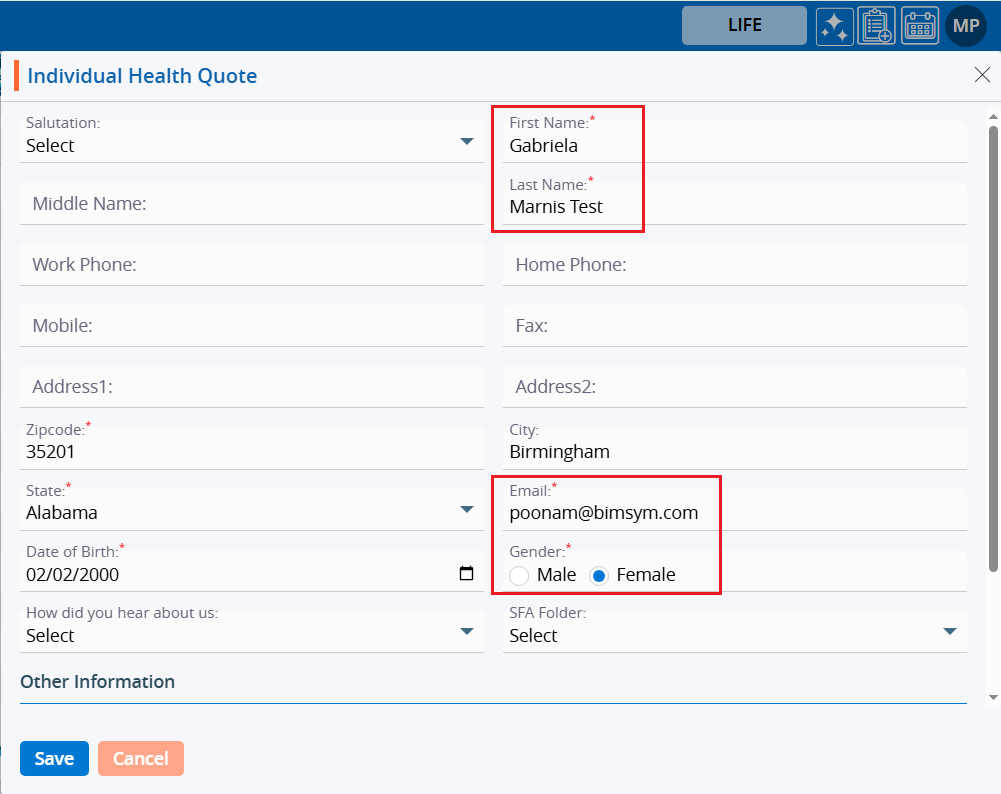The height and width of the screenshot is (794, 1001).
Task: Click into the Middle Name field
Action: (251, 204)
